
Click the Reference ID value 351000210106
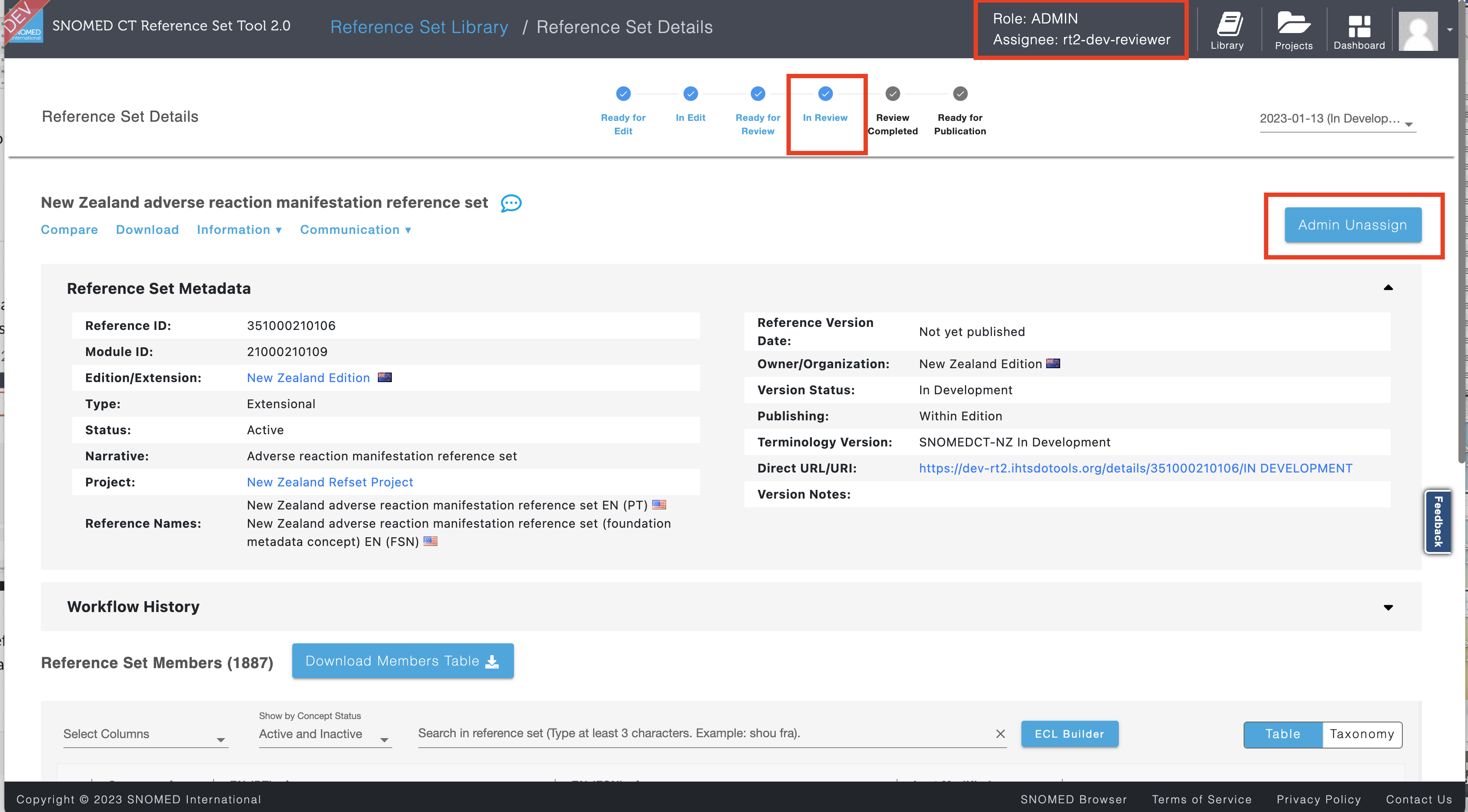click(291, 326)
